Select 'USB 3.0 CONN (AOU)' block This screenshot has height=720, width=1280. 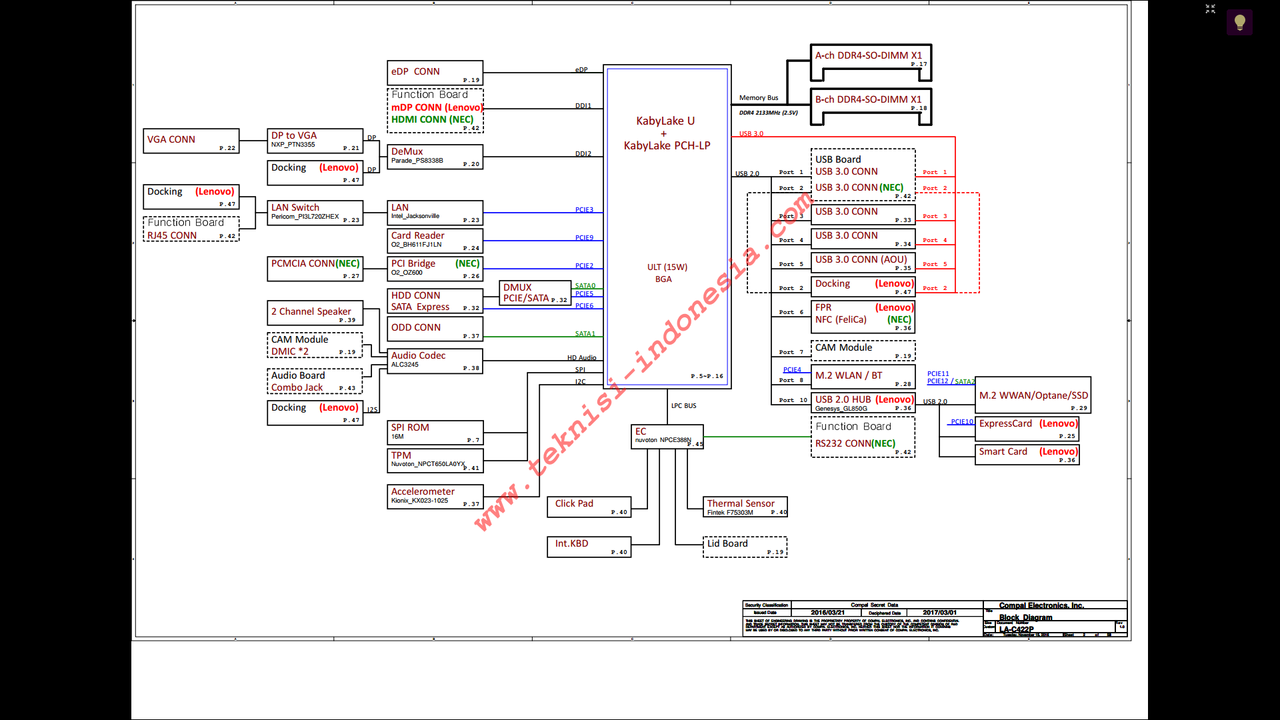[x=863, y=264]
